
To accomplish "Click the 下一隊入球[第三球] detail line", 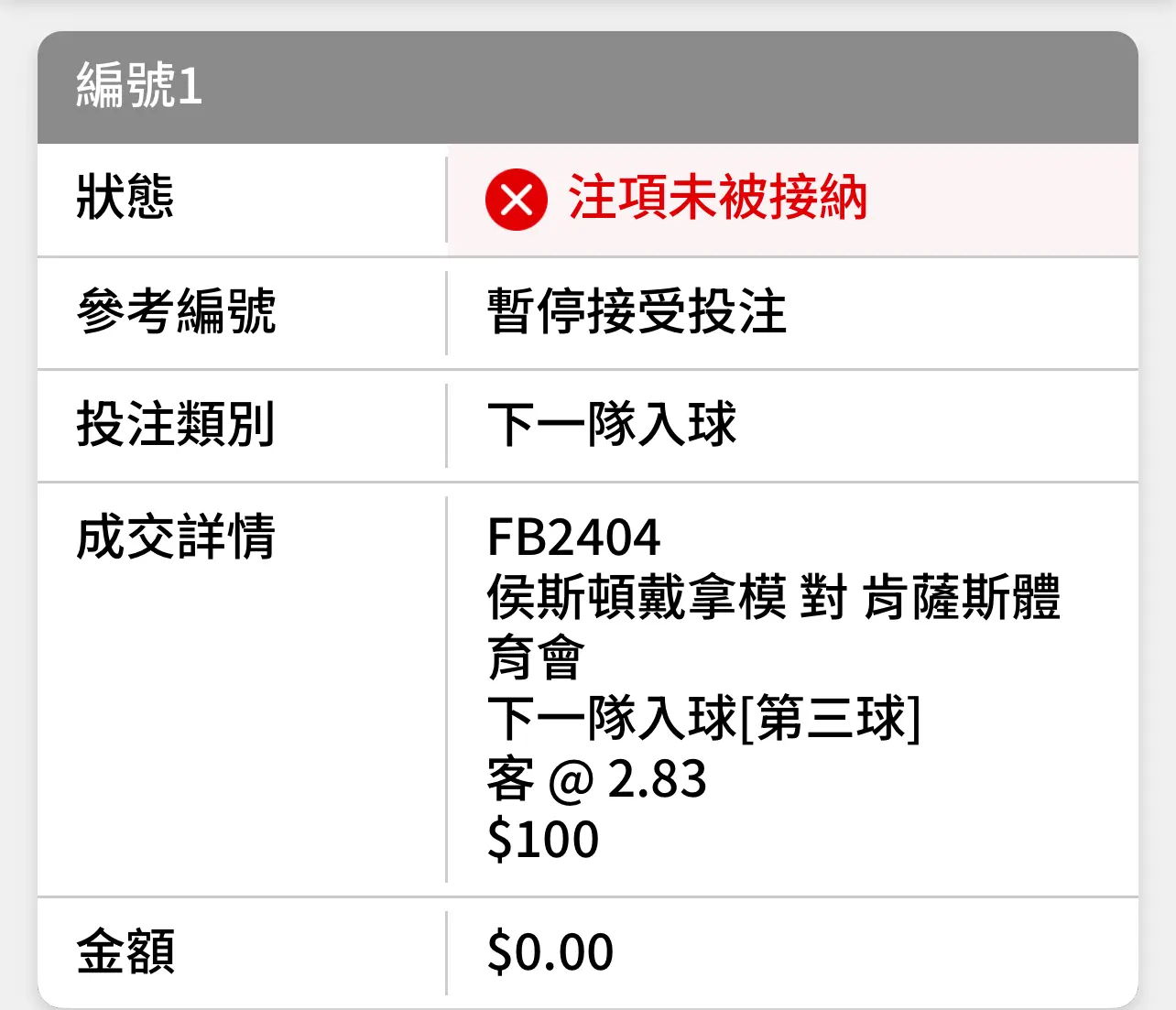I will 703,718.
